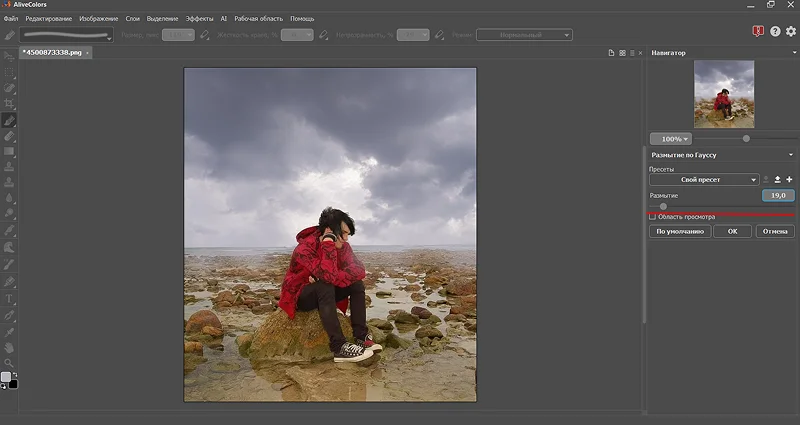Open the Свой пресет presets dropdown

[x=704, y=180]
